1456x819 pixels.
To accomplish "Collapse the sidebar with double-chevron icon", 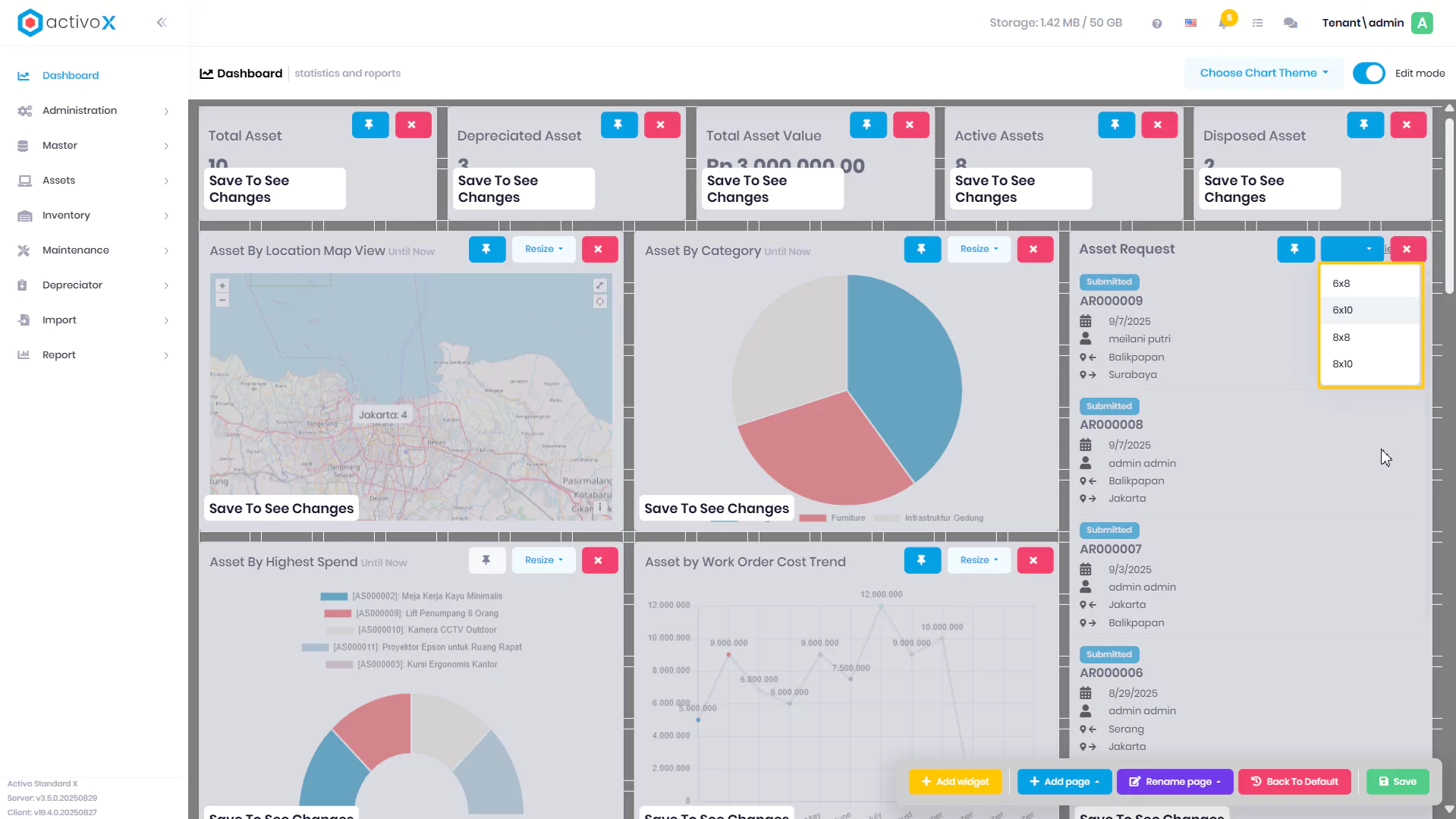I will point(162,23).
